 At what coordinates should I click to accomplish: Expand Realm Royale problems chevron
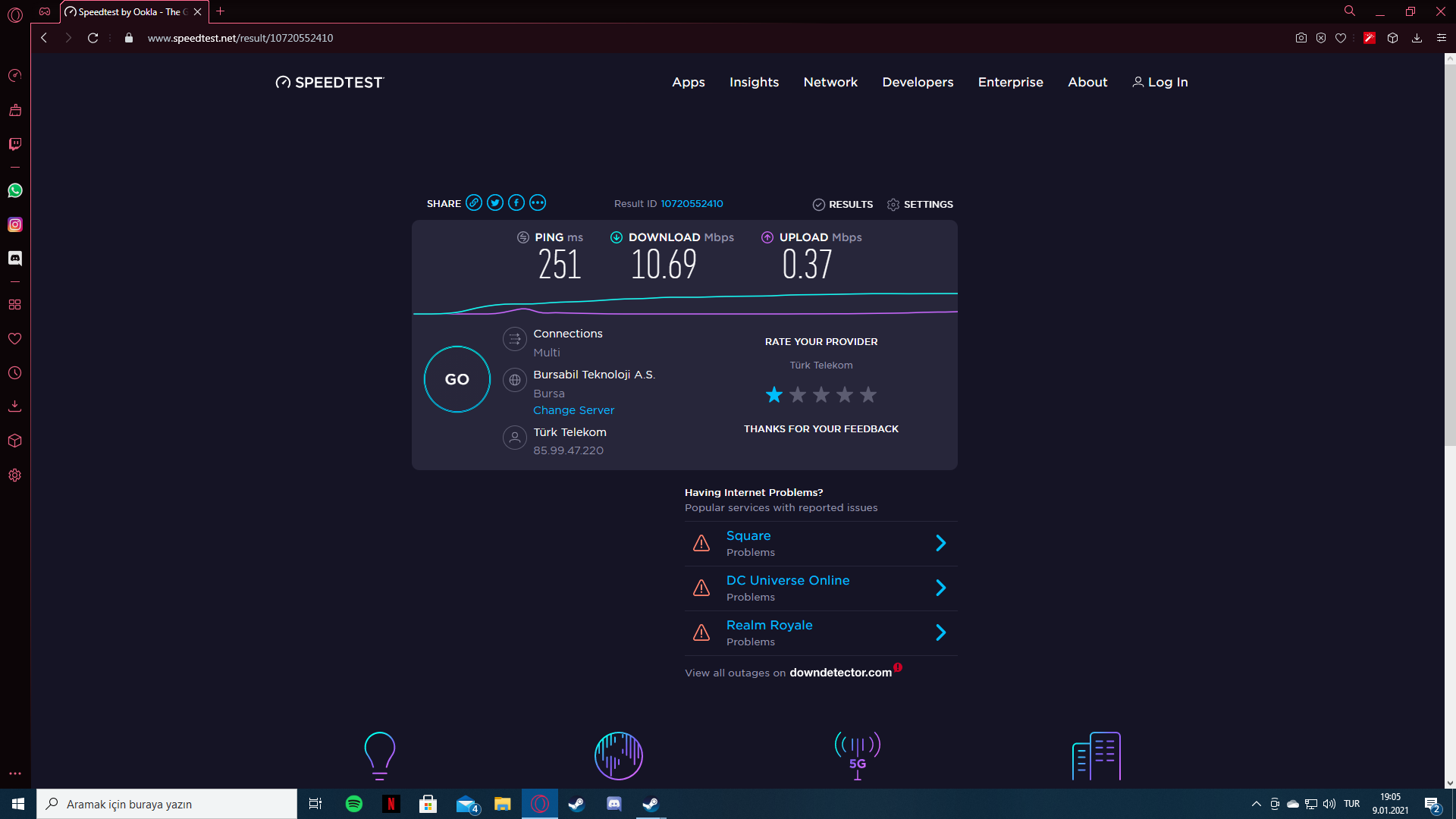click(x=940, y=632)
